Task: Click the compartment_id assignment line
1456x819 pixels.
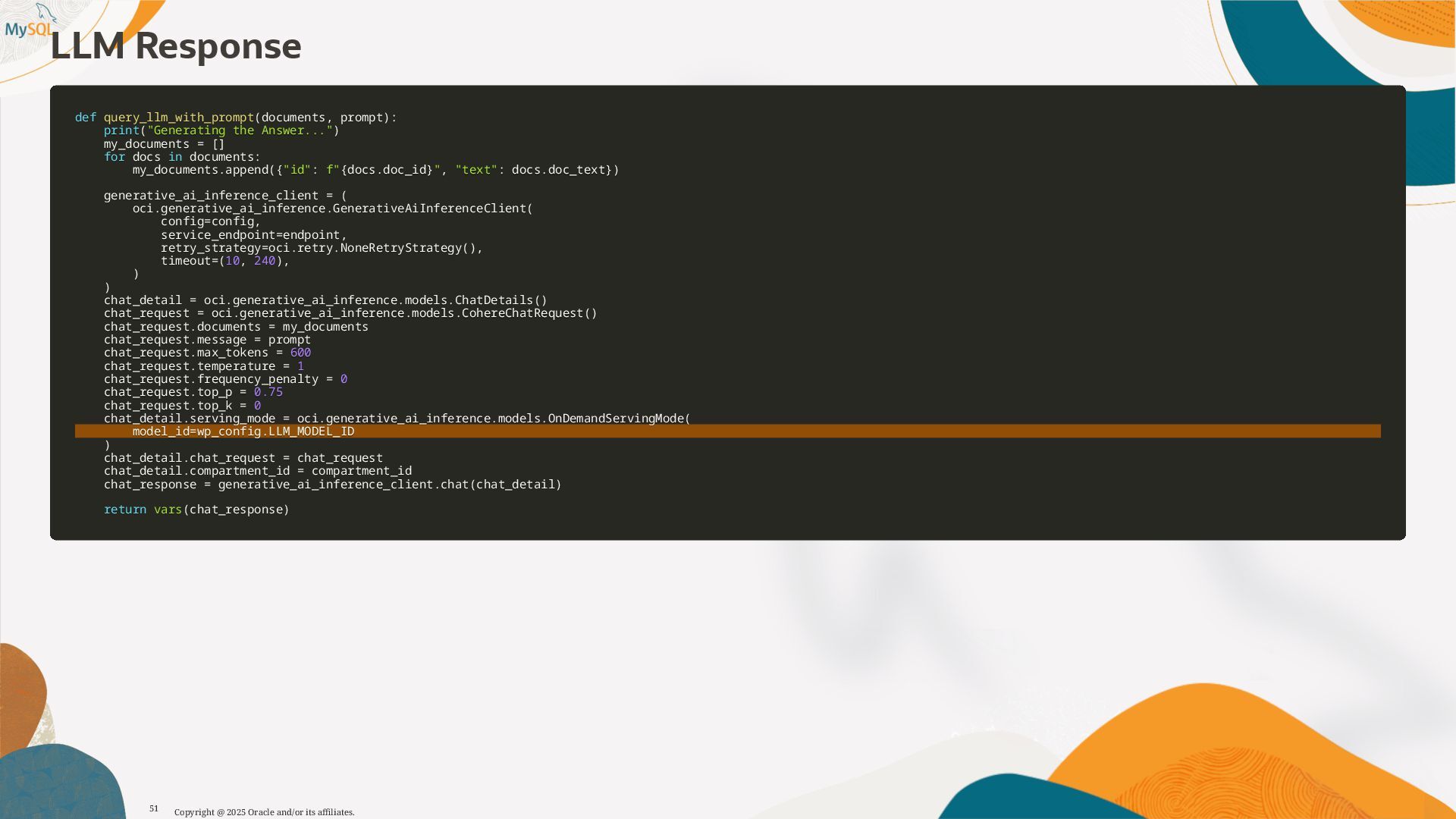Action: coord(257,471)
